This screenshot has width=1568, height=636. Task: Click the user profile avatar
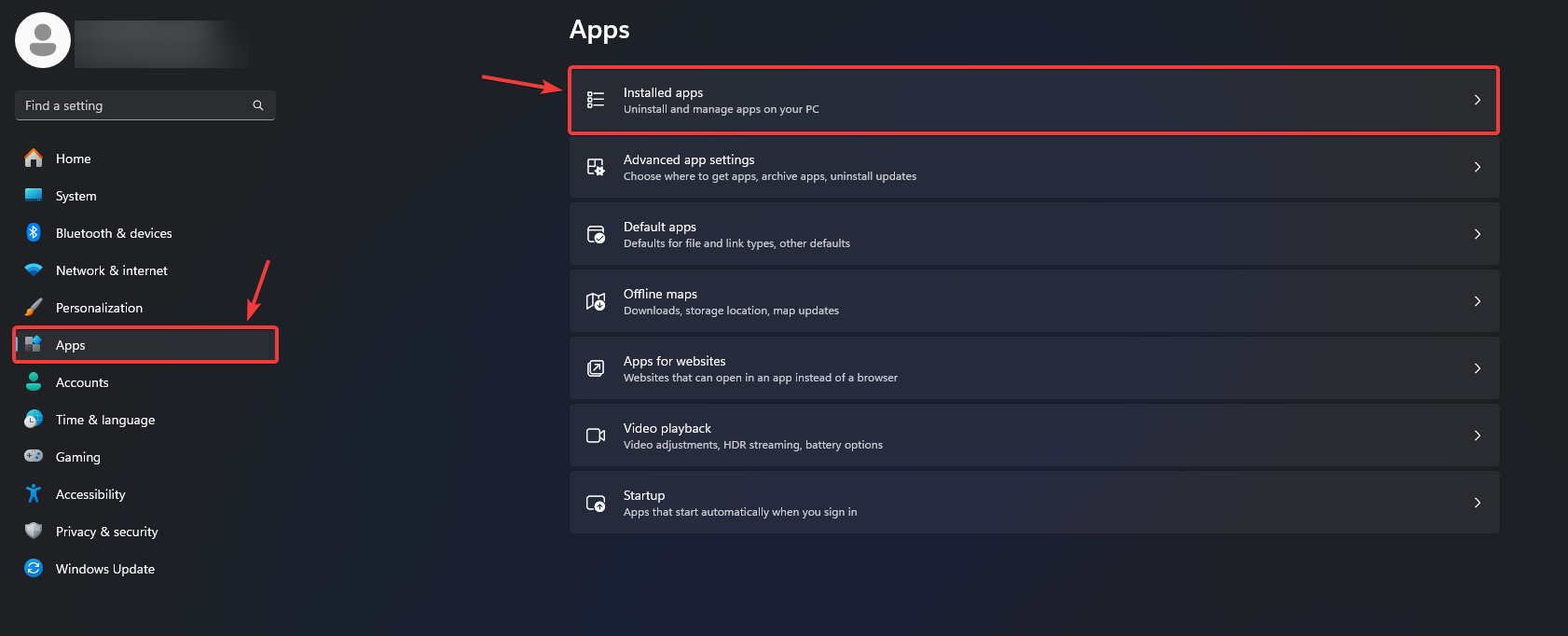coord(43,40)
